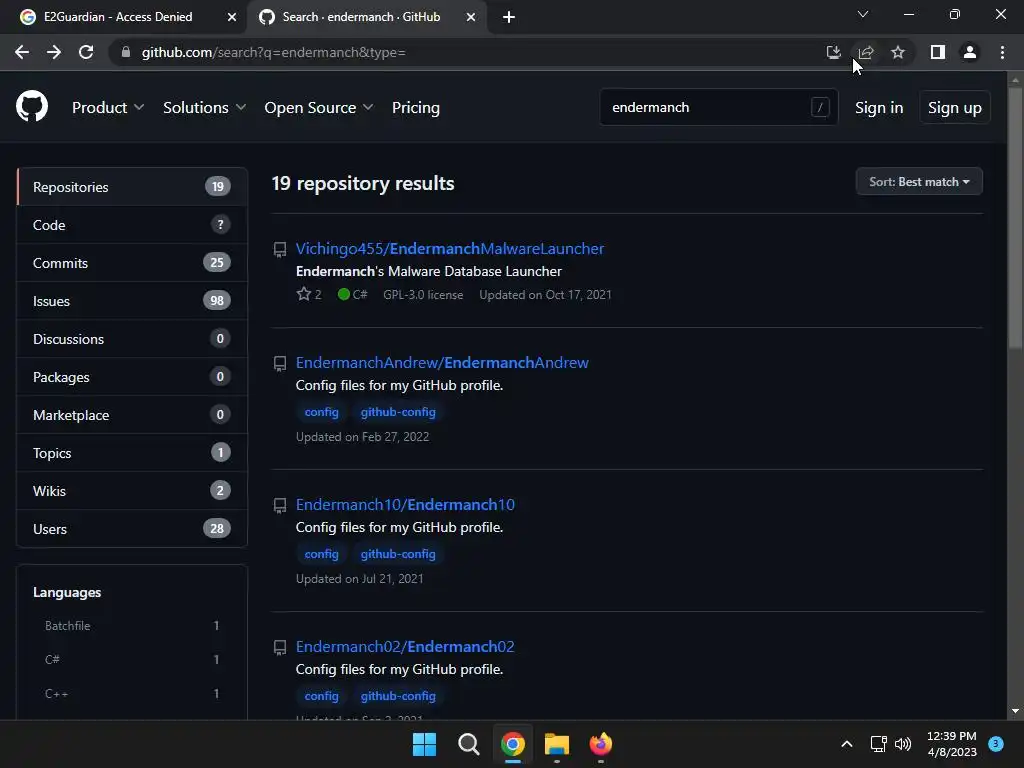Screen dimensions: 1024x768
Task: Open EndermanchAndrew/EndermanchAndrew repository
Action: [x=442, y=362]
